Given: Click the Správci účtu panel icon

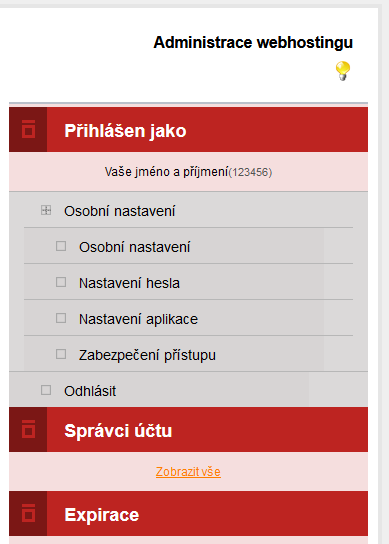Looking at the screenshot, I should pyautogui.click(x=28, y=430).
